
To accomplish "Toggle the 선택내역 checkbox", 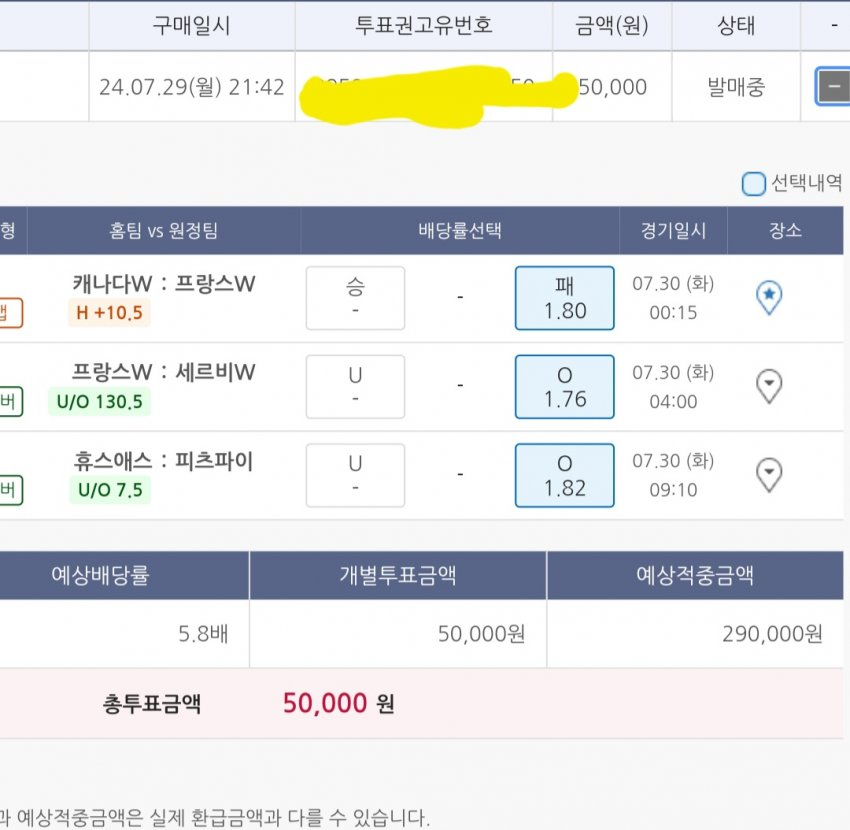I will coord(753,184).
